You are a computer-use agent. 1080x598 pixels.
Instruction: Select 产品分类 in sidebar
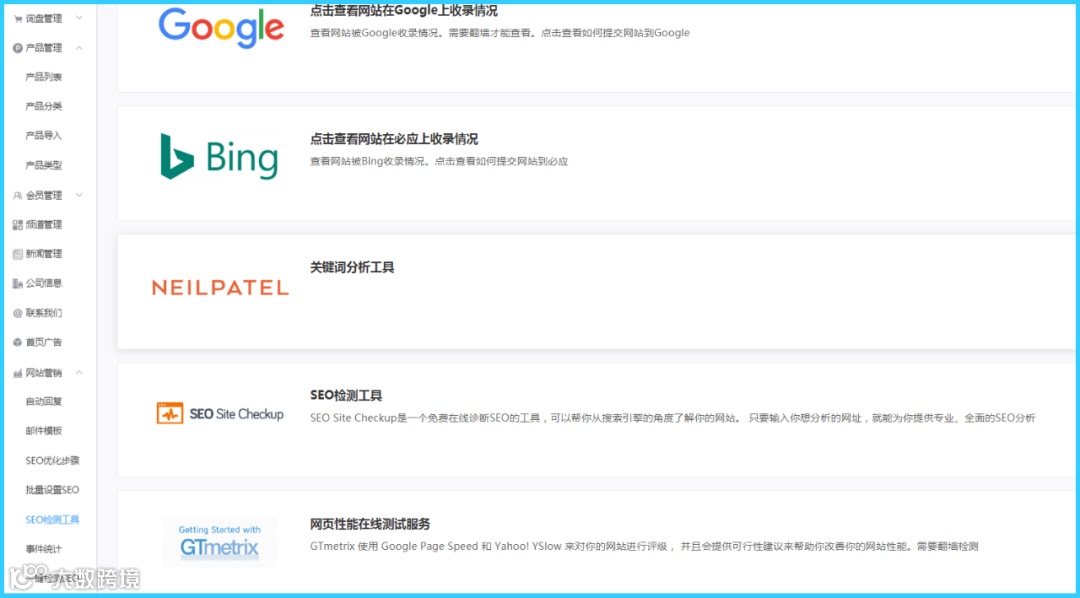(44, 106)
